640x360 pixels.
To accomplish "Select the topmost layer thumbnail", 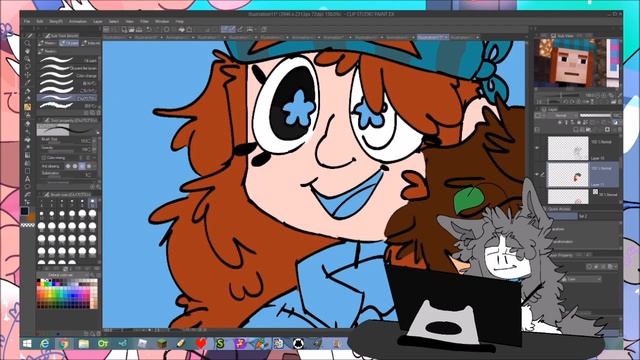I will click(568, 148).
